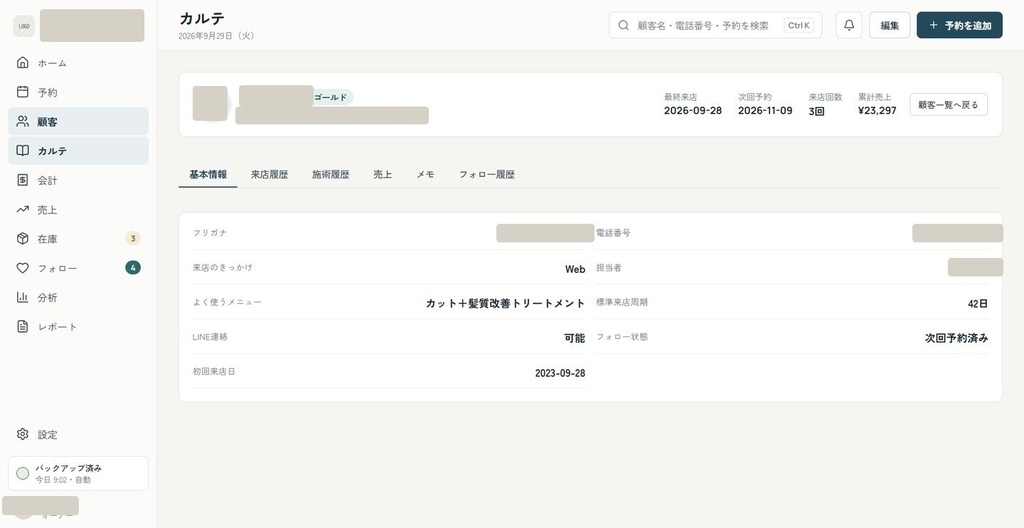Open the メモ tab

pos(426,174)
